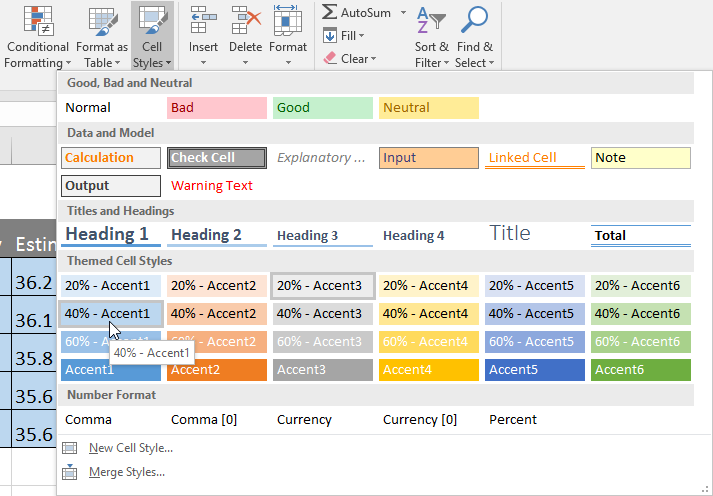Apply the Heading 1 style
Viewport: 713px width, 496px height.
pos(110,235)
